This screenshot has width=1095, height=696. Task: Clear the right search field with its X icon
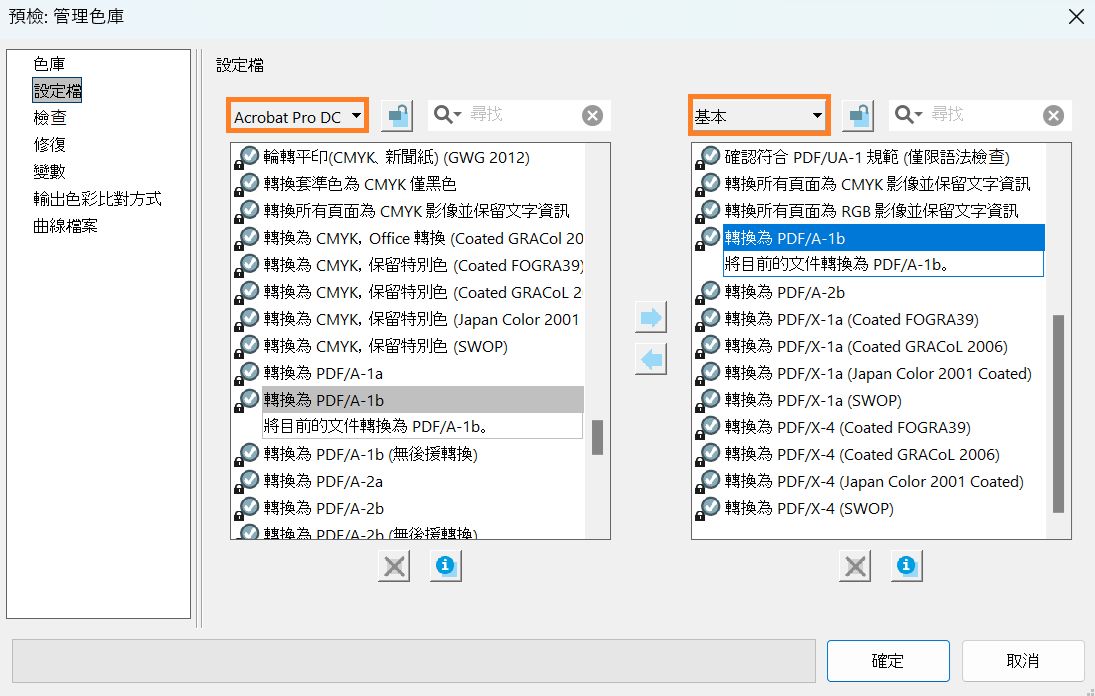pos(1053,115)
